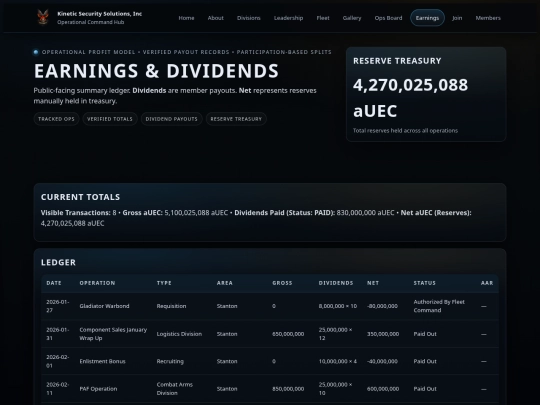540x405 pixels.
Task: Click the Area column header
Action: pyautogui.click(x=225, y=283)
